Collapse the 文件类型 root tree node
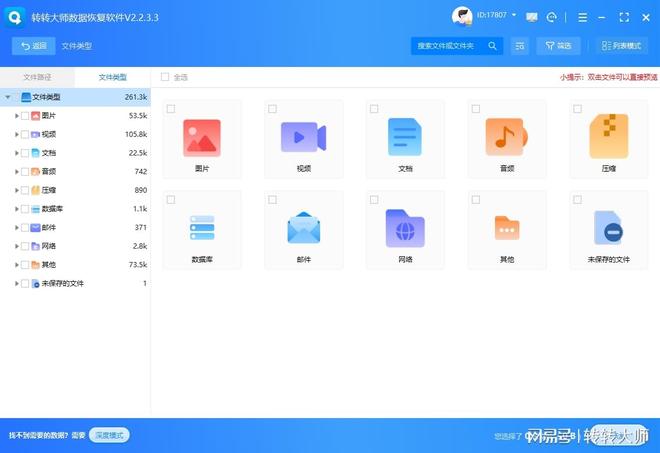The width and height of the screenshot is (660, 453). coord(8,97)
